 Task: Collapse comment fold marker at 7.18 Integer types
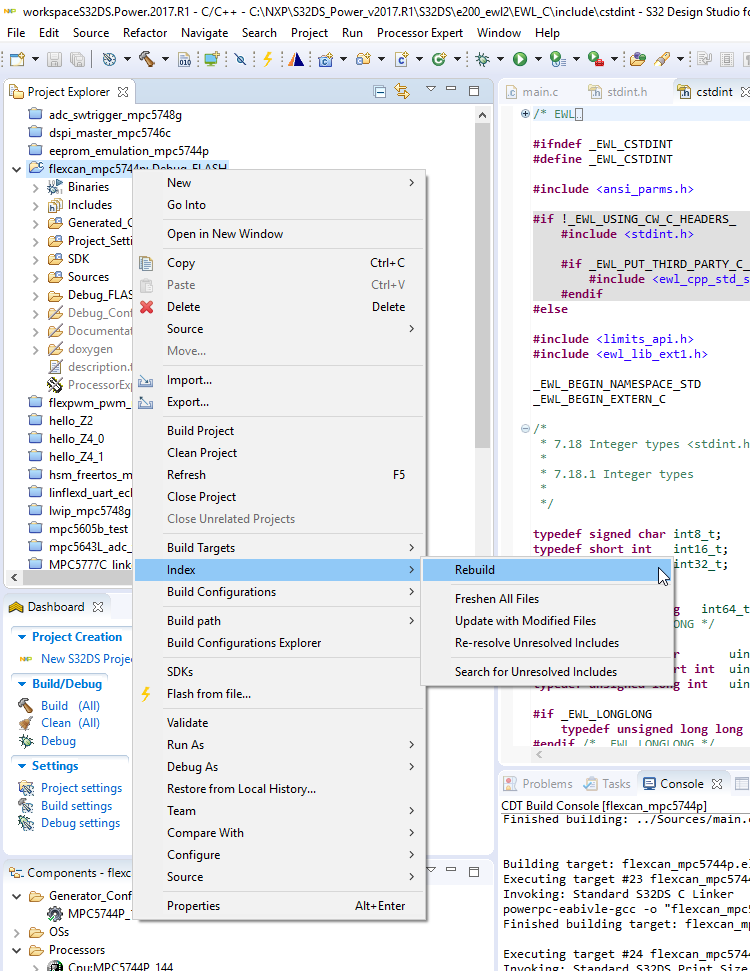525,429
